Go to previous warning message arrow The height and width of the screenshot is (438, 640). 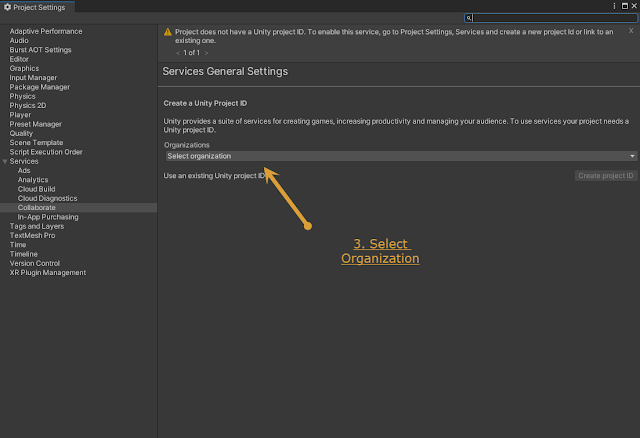pos(177,52)
